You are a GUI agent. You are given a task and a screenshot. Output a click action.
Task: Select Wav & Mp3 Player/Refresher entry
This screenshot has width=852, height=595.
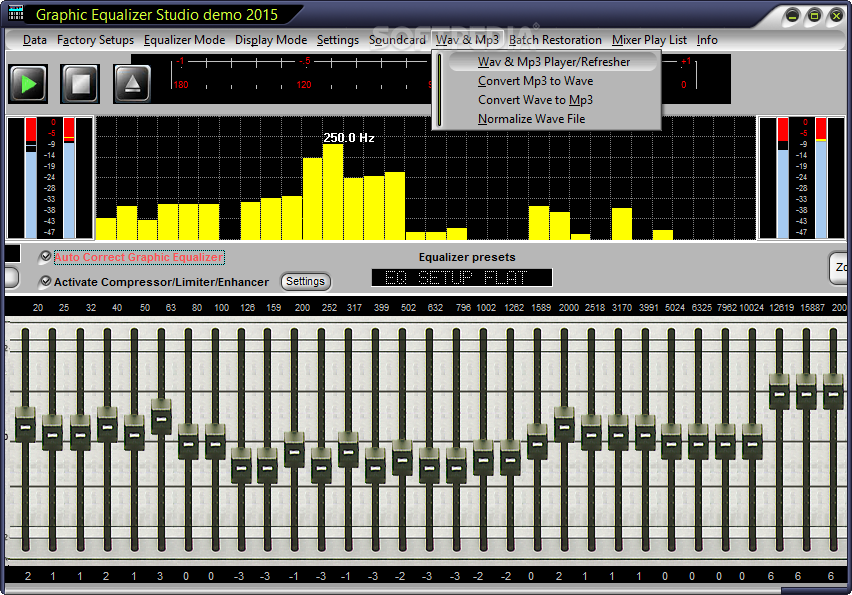pos(553,62)
